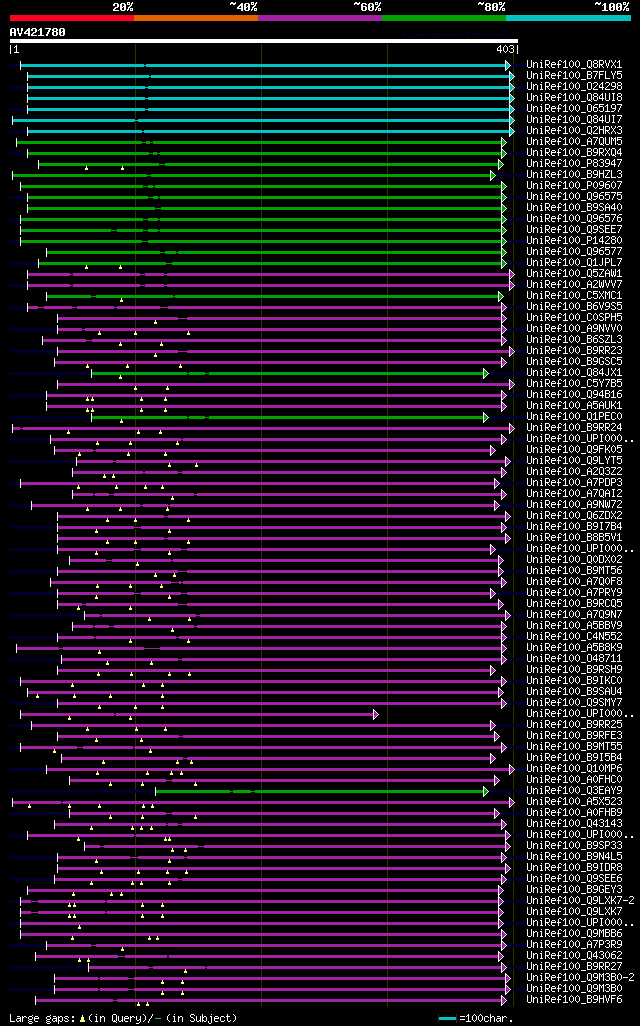Viewport: 640px width, 1026px height.
Task: Open hit UniRef100_B9RSH9
Action: point(574,669)
